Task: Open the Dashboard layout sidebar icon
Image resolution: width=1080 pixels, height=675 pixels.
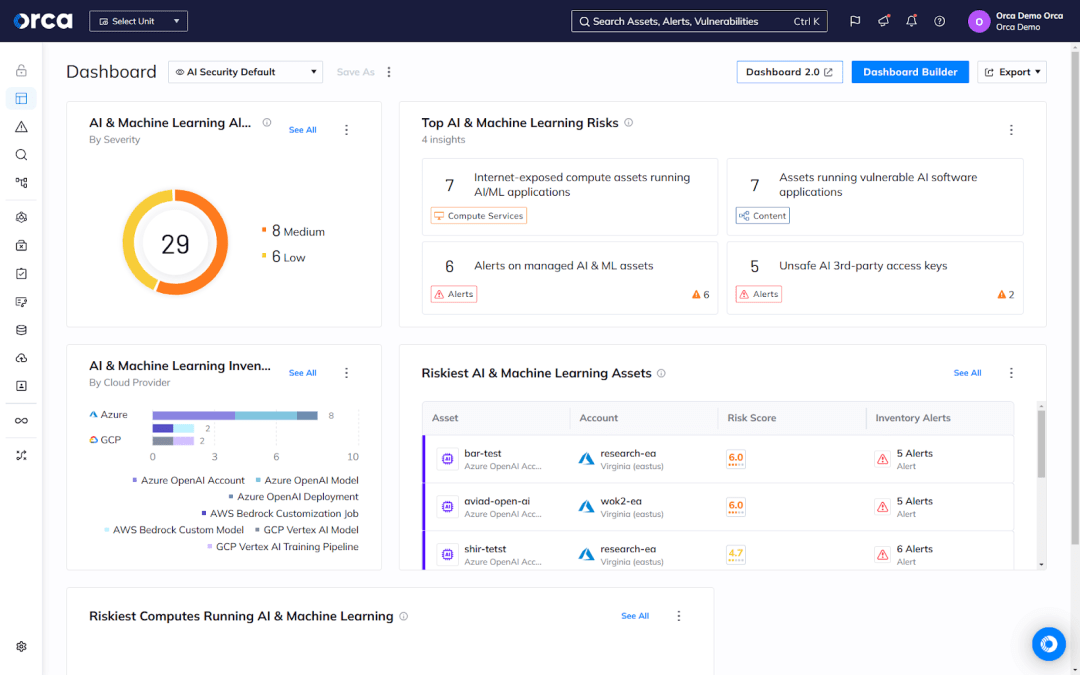Action: click(21, 98)
